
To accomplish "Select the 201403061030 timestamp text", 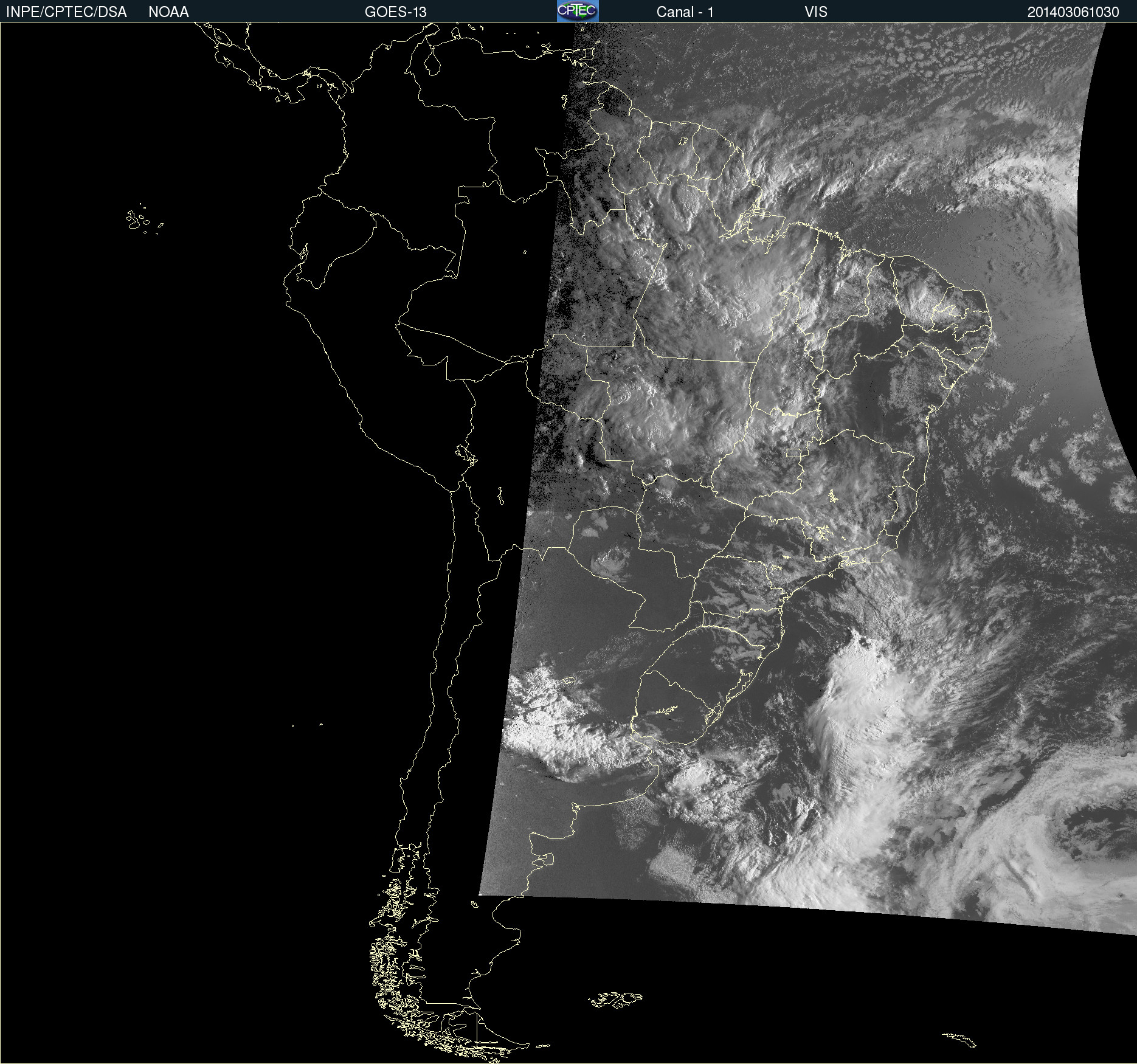I will point(1073,12).
